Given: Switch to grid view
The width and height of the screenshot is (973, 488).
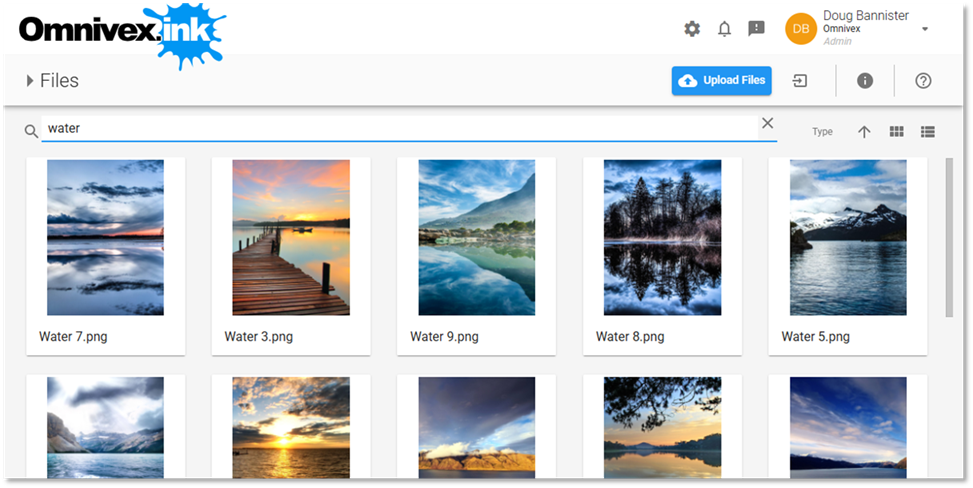Looking at the screenshot, I should tap(896, 132).
